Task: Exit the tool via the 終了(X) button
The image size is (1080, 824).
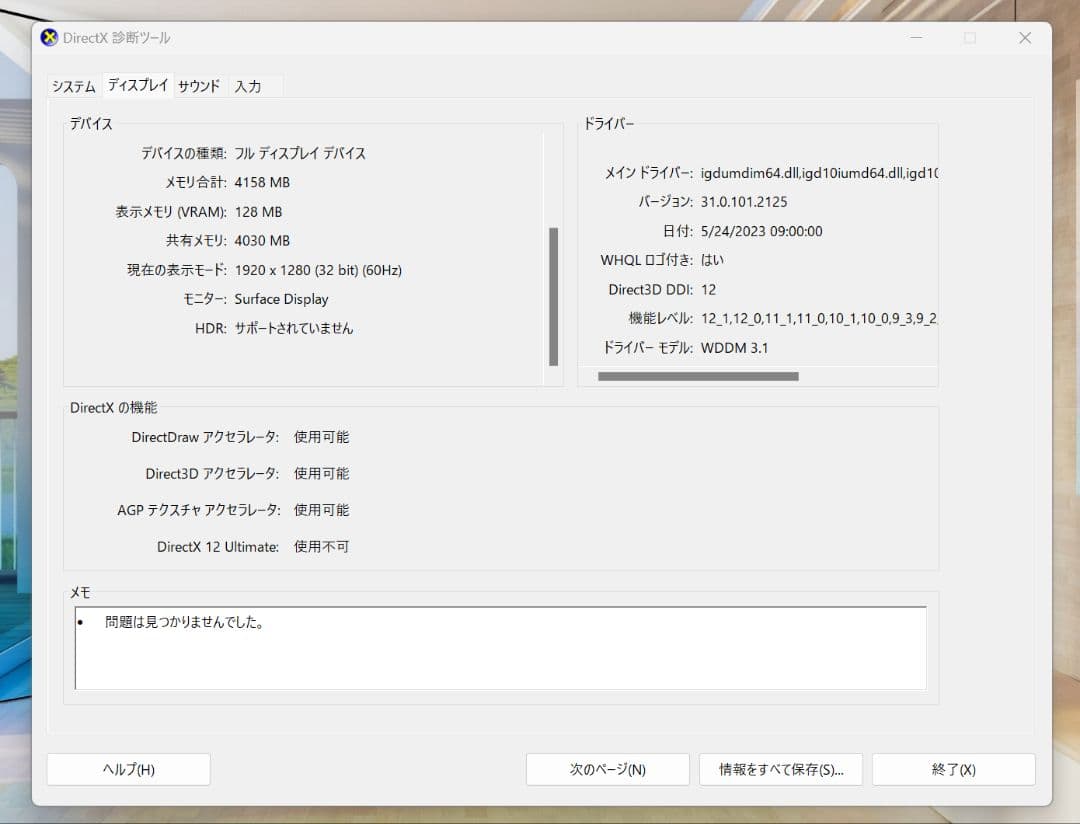Action: pos(951,769)
